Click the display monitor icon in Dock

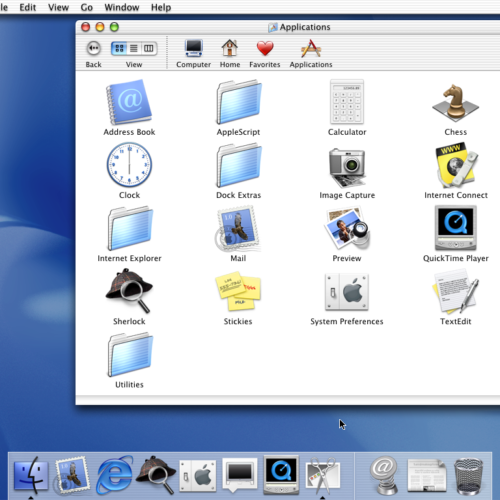coord(239,475)
